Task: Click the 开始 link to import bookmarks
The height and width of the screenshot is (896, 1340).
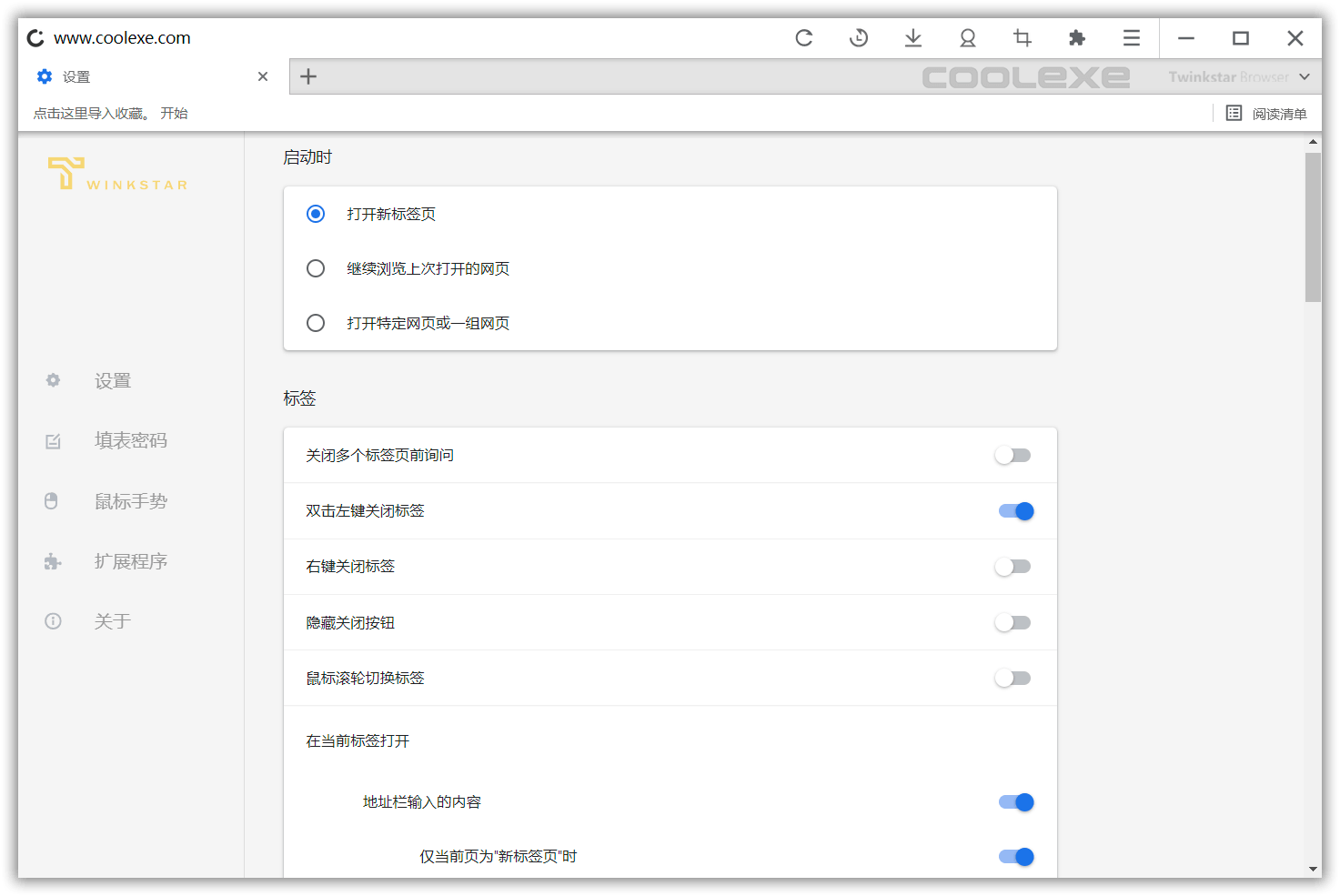Action: tap(174, 113)
